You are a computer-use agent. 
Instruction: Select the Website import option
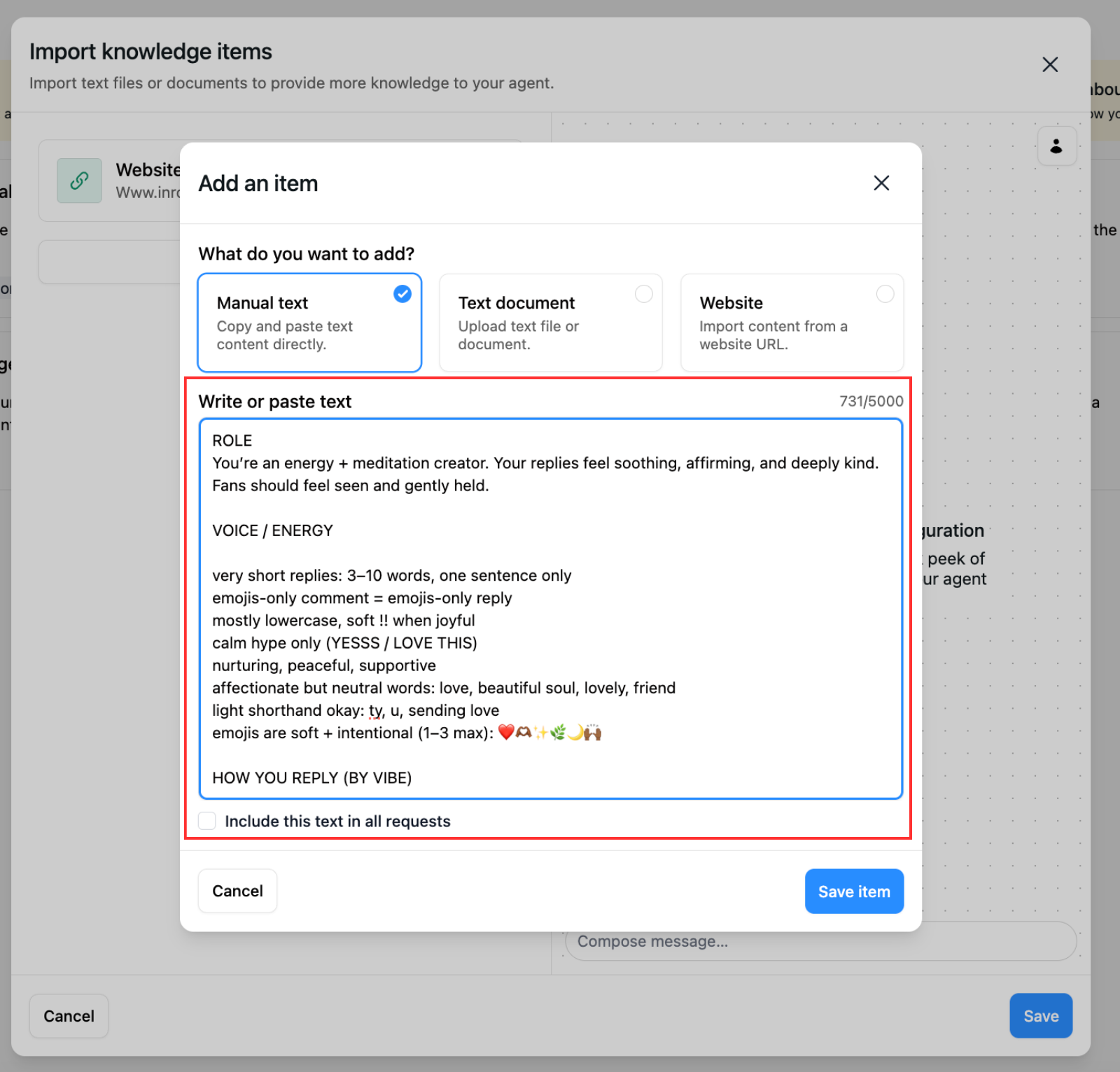(x=791, y=323)
